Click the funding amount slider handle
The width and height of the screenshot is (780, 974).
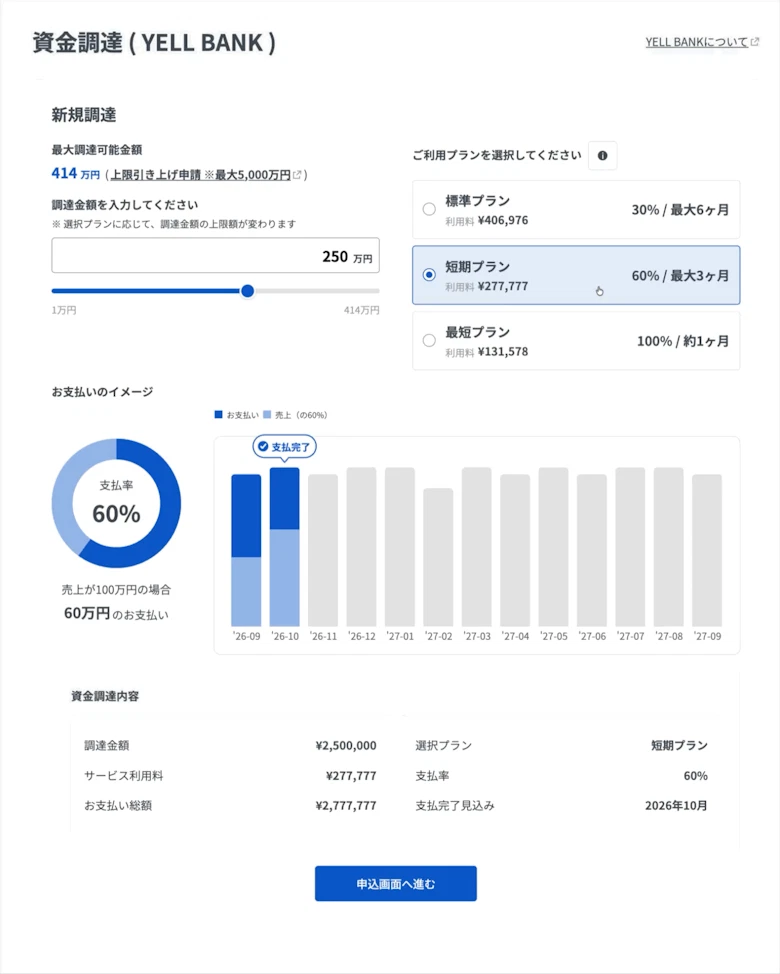[247, 291]
